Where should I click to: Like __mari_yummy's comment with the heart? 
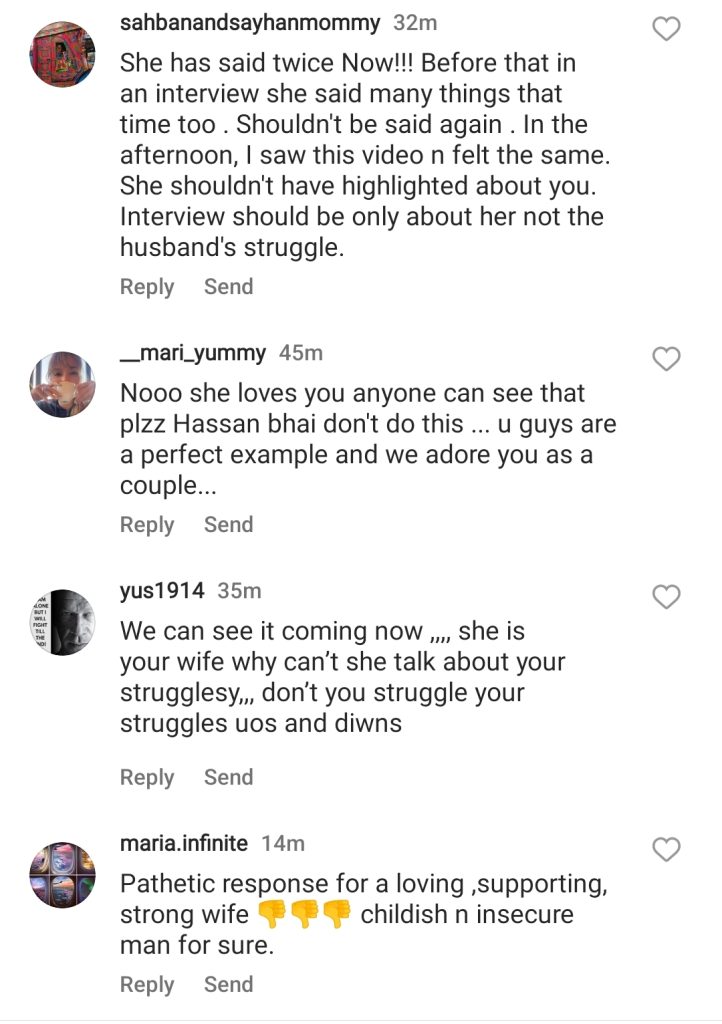[666, 358]
